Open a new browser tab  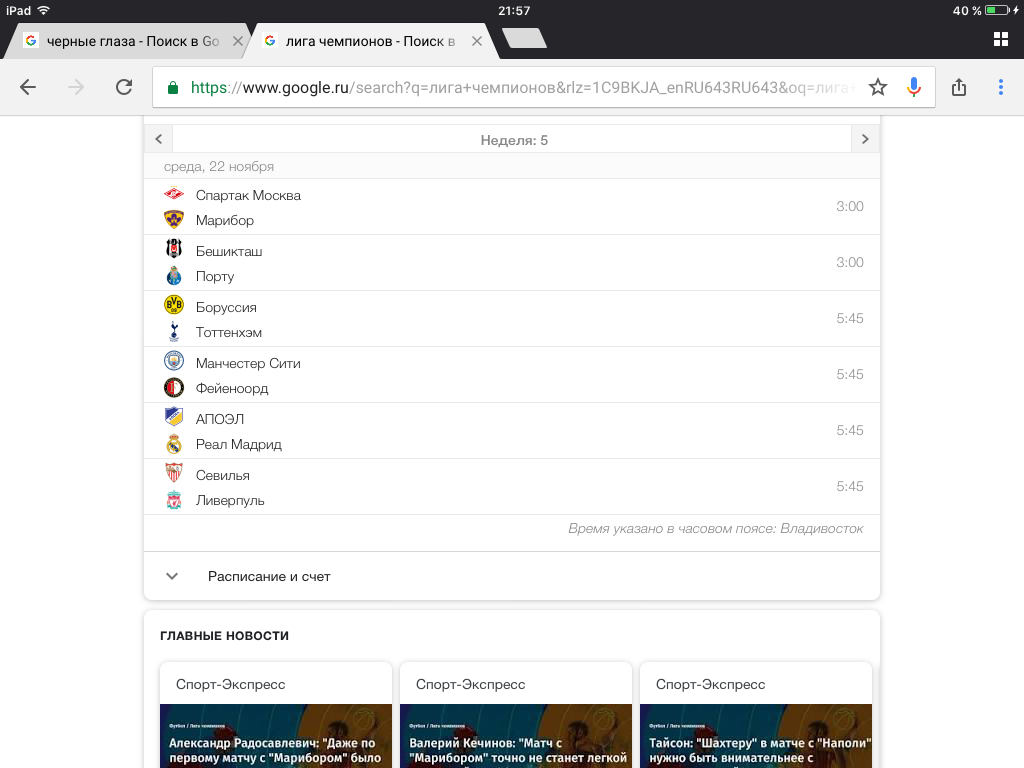pos(524,39)
